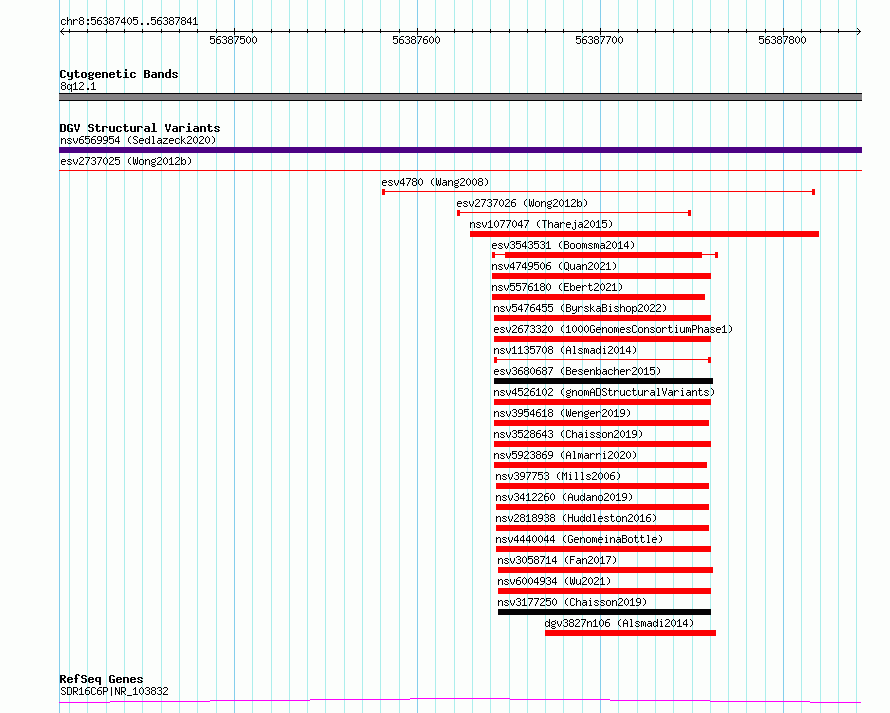Open the esv2673320 1000GenomesConsortiumPhase1 entry
Image resolution: width=890 pixels, height=713 pixels.
coord(613,329)
